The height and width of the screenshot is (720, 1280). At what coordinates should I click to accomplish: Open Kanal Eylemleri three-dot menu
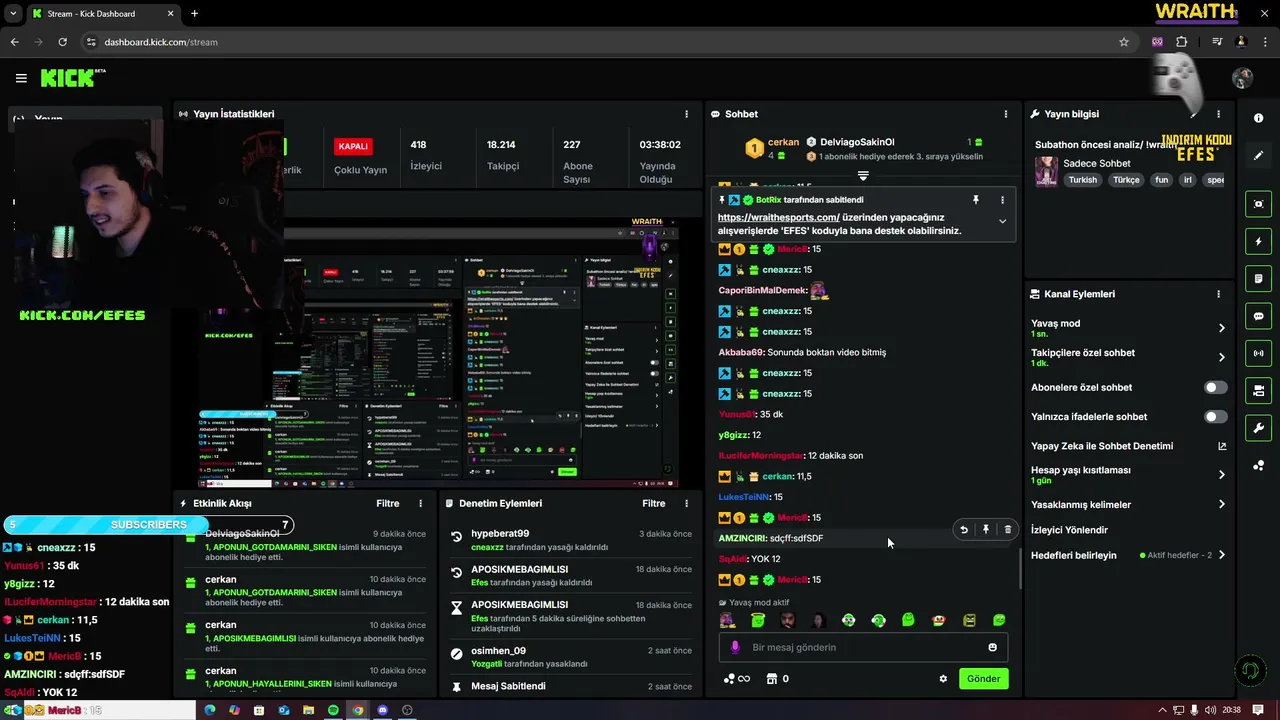pyautogui.click(x=1218, y=294)
